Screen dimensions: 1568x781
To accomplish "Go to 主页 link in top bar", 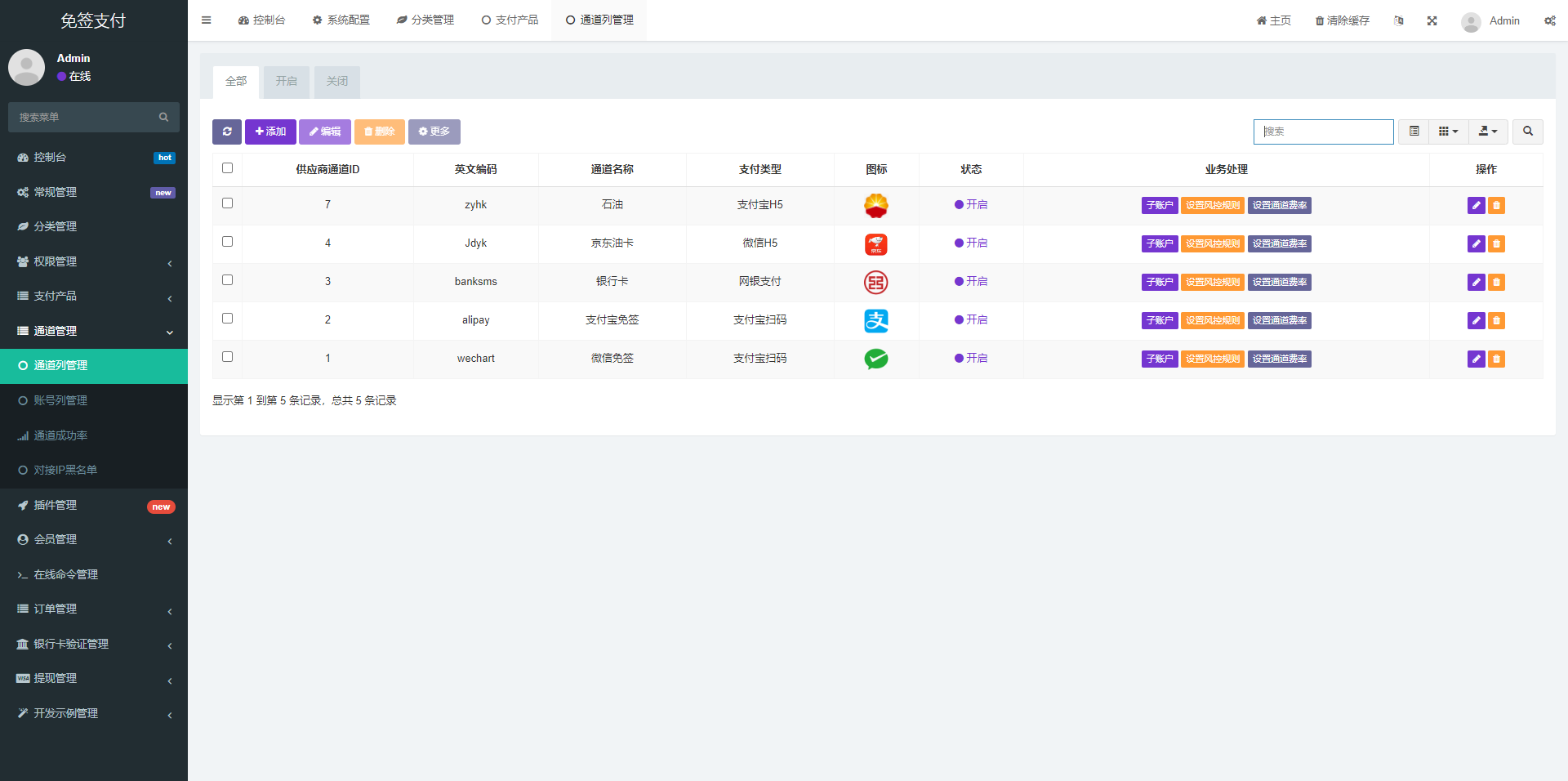I will [x=1273, y=20].
